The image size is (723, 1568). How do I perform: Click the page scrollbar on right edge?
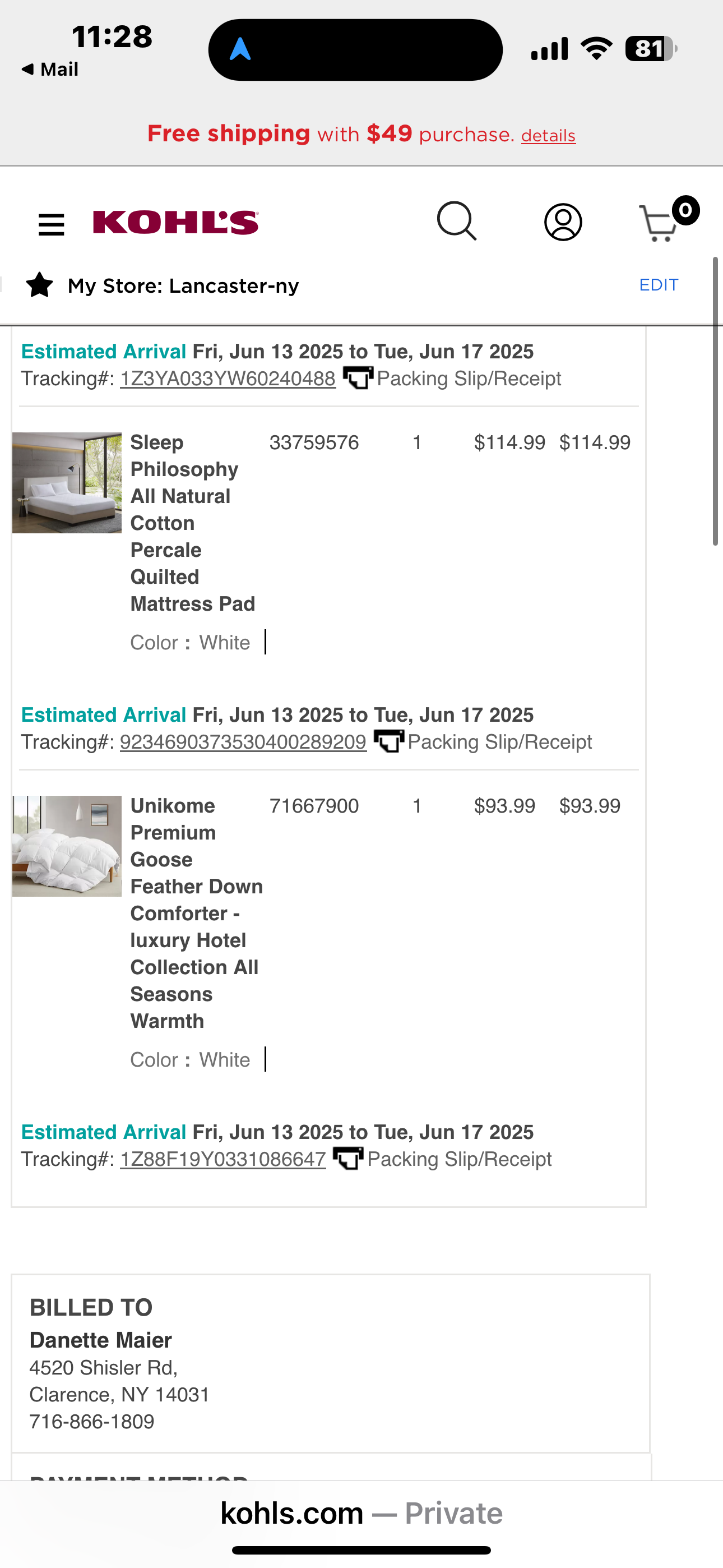click(716, 402)
